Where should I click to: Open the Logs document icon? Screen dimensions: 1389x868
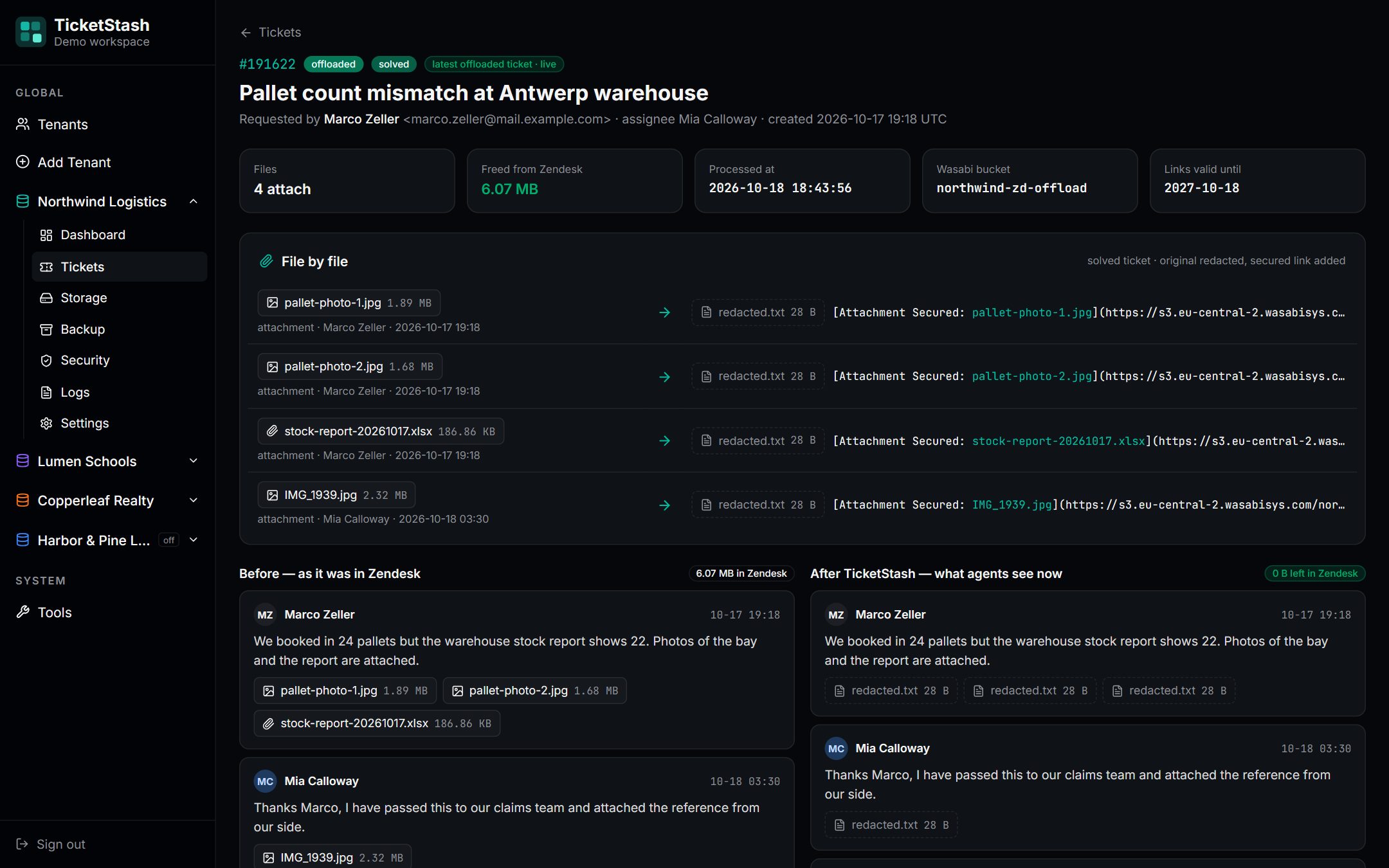pos(46,392)
